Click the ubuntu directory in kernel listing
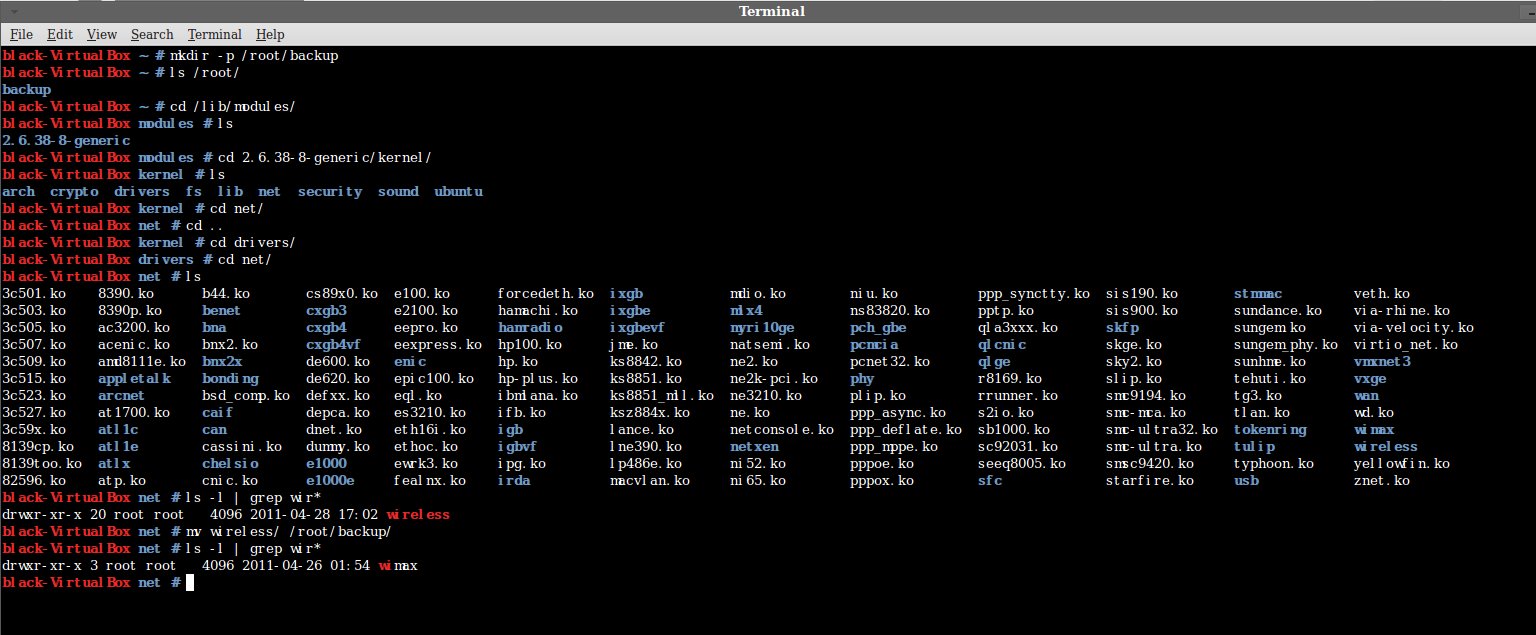Viewport: 1536px width, 635px height. (x=458, y=191)
